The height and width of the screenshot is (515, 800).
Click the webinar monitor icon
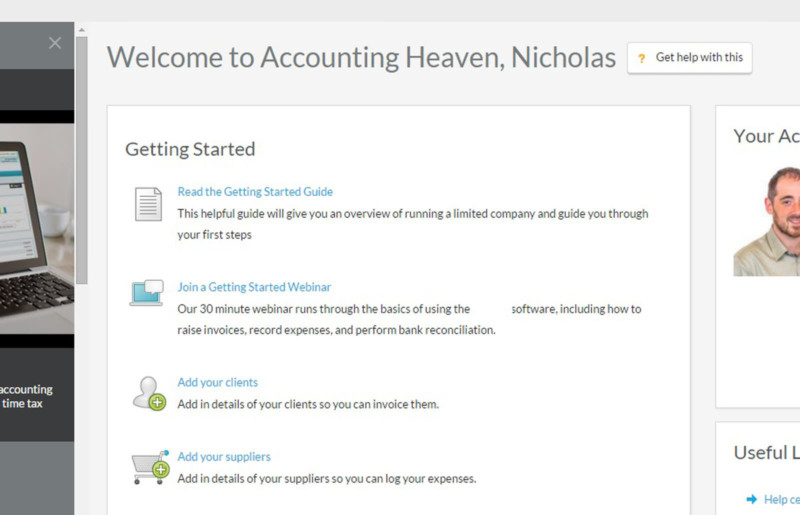click(x=146, y=293)
